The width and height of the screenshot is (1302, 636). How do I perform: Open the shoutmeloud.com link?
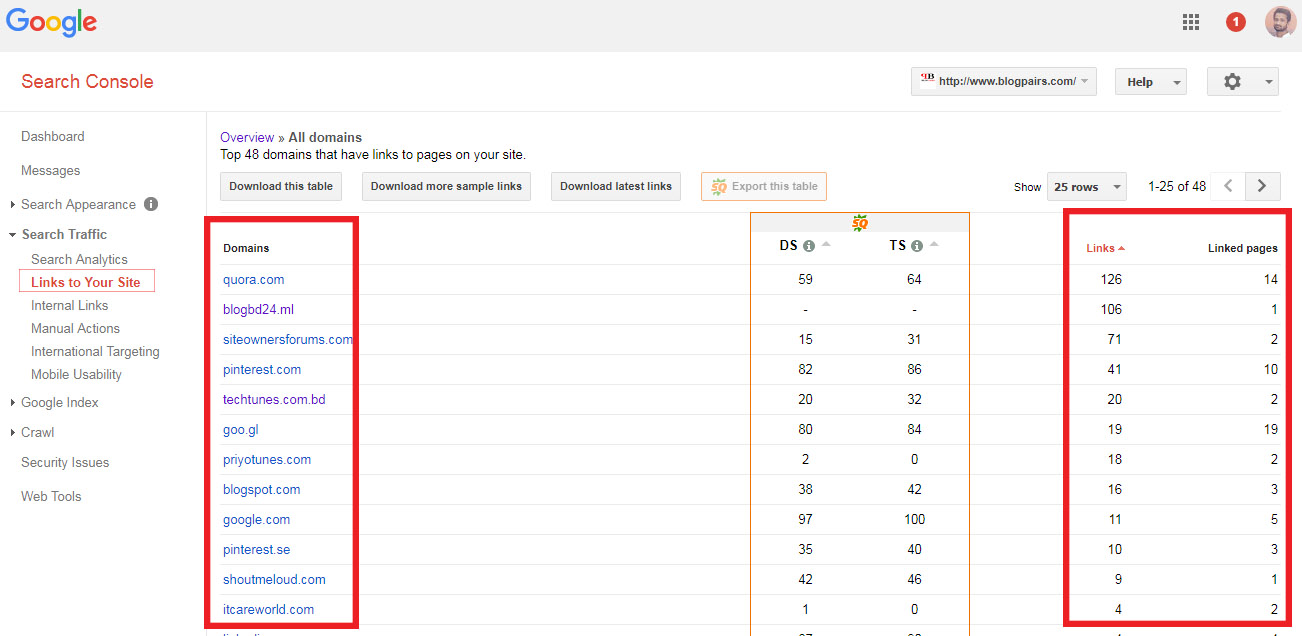(274, 579)
